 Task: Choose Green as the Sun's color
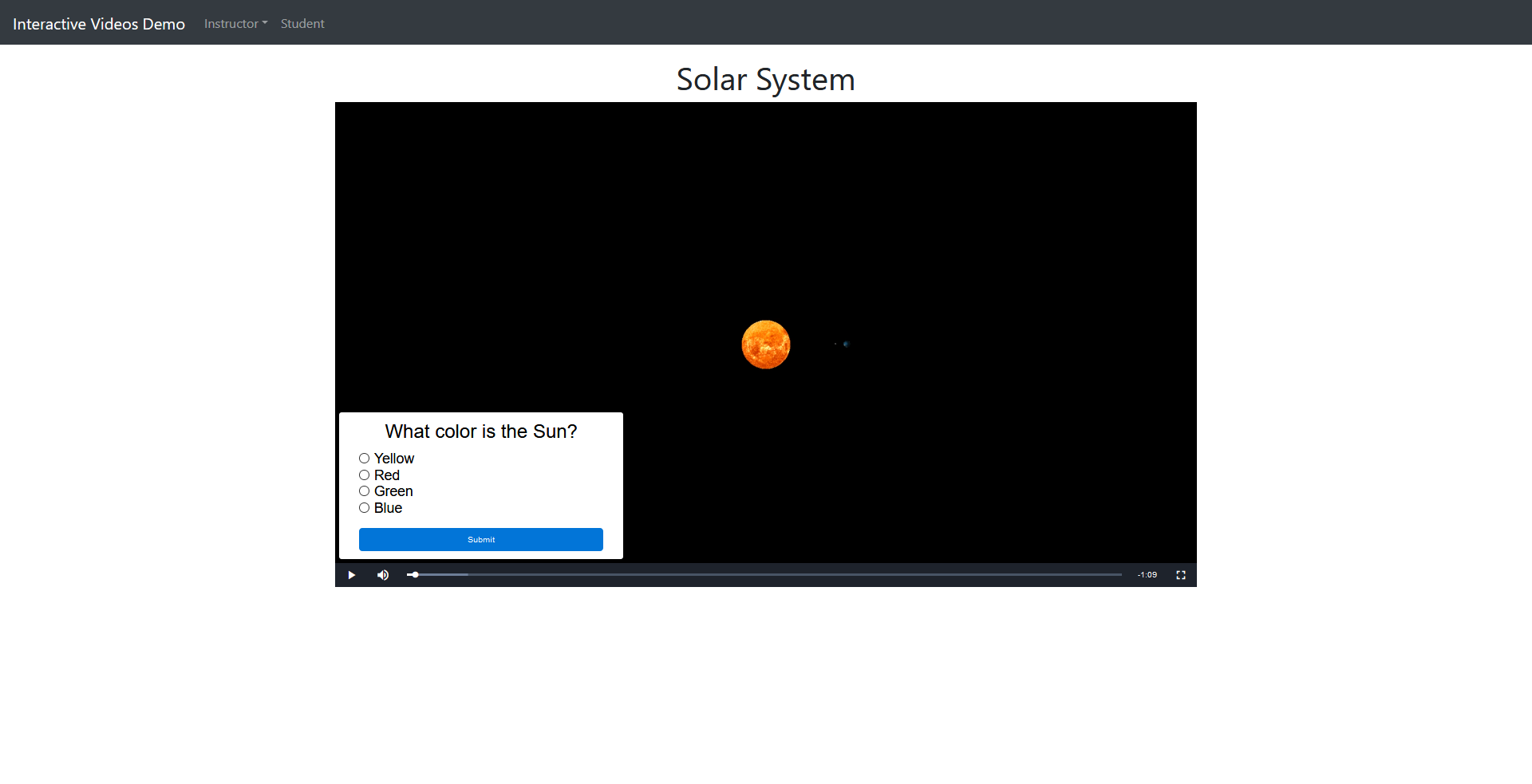(364, 491)
